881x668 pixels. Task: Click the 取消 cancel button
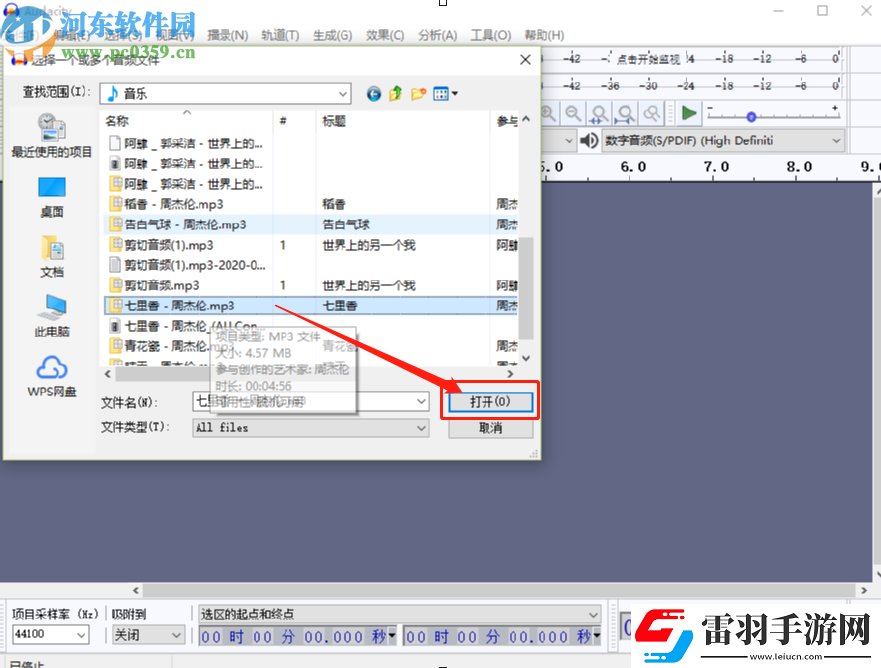[x=491, y=428]
